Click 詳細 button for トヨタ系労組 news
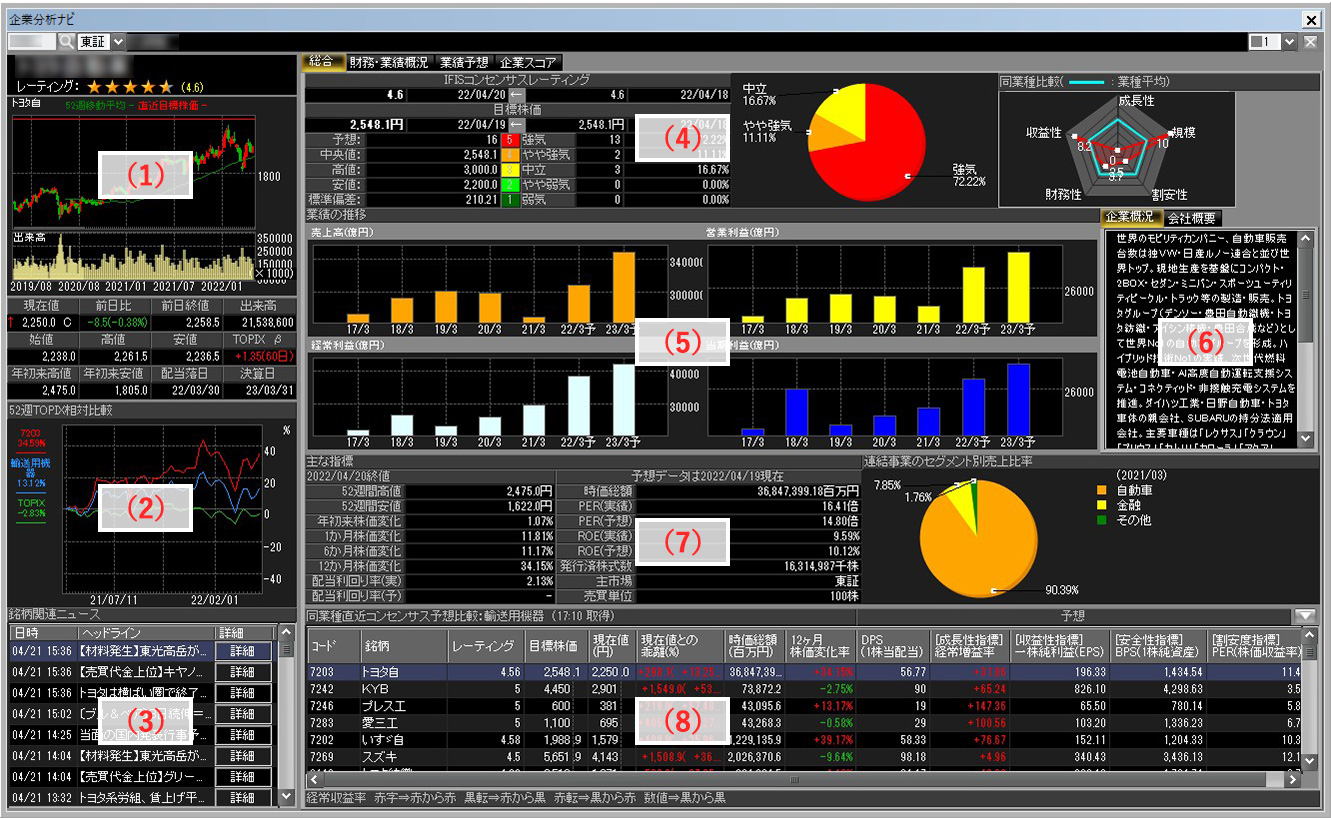Image resolution: width=1331 pixels, height=818 pixels. click(x=243, y=798)
